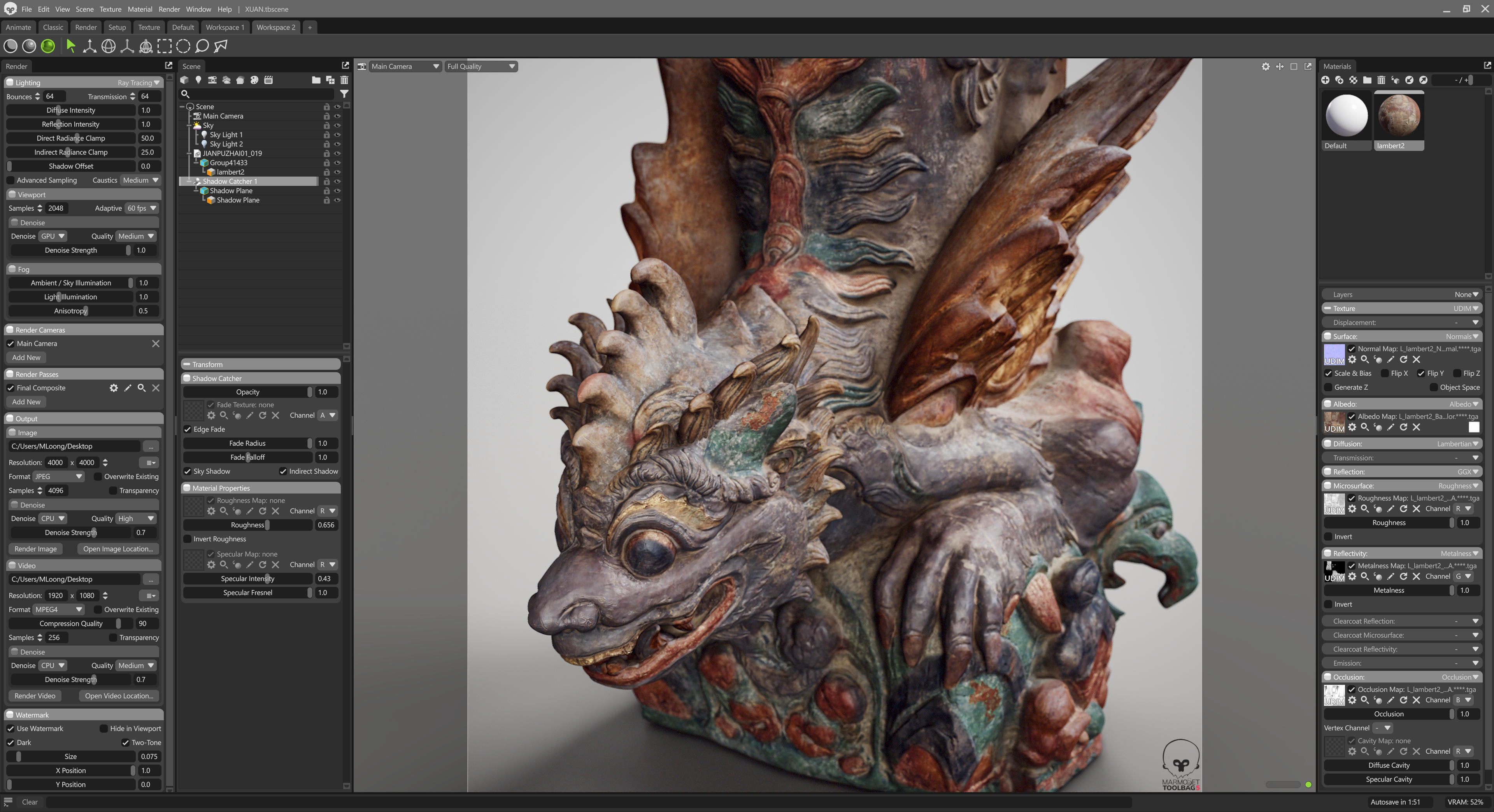Choose the rectangular marquee selection tool
1494x812 pixels.
point(165,46)
